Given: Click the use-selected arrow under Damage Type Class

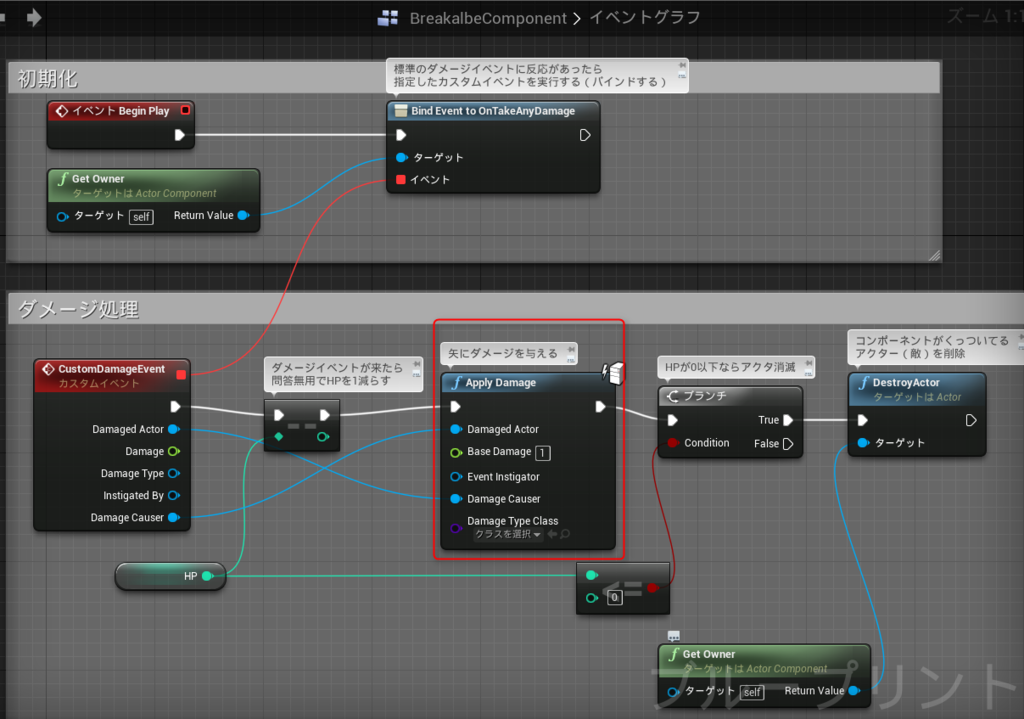Looking at the screenshot, I should tap(552, 534).
